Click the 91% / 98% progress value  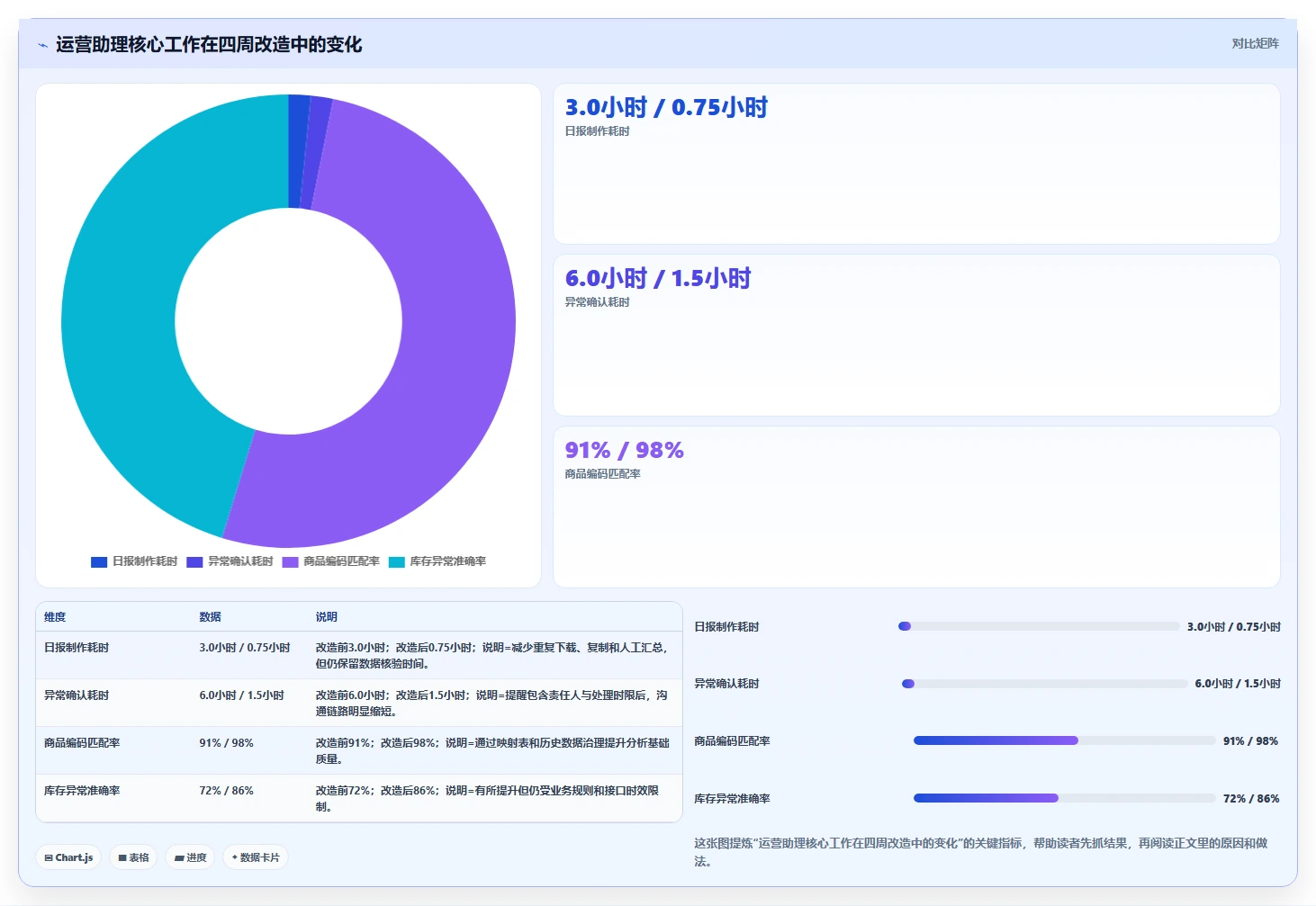[1251, 741]
